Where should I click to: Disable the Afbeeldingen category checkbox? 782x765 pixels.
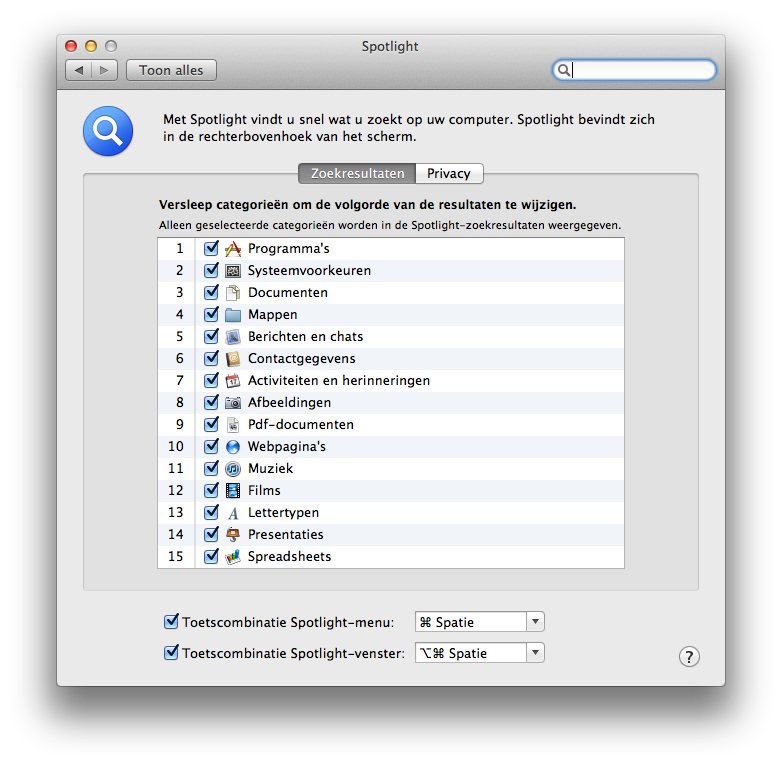[x=211, y=403]
